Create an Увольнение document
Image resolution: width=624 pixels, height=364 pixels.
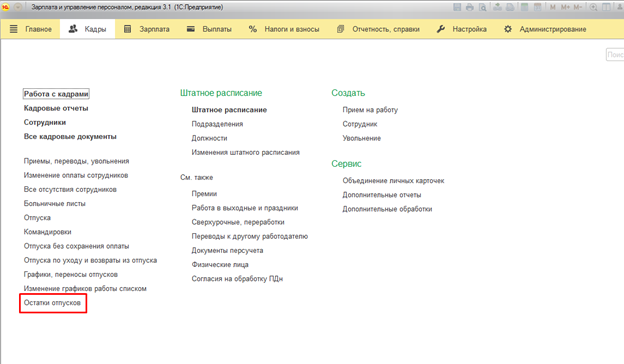point(362,138)
